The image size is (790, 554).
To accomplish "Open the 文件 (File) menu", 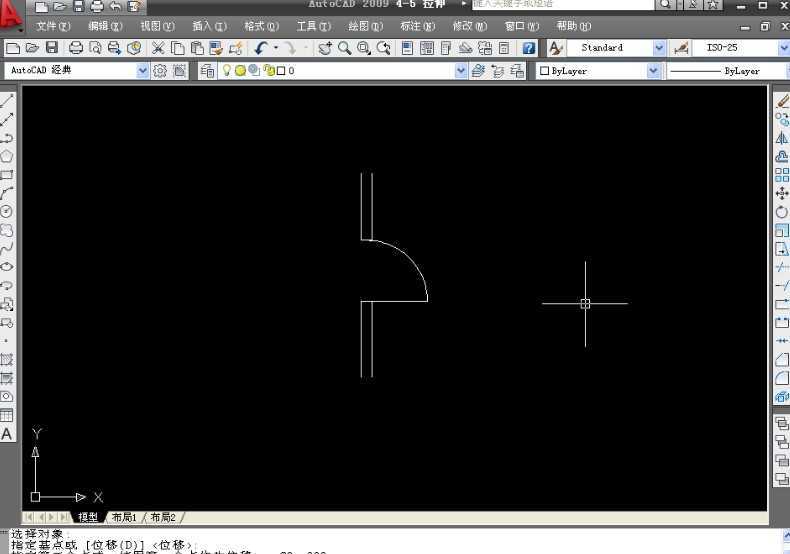I will pyautogui.click(x=53, y=26).
